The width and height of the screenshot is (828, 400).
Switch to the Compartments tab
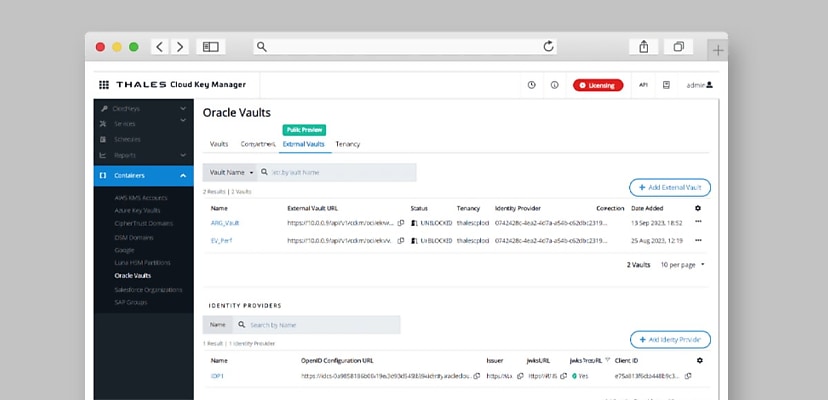(258, 144)
